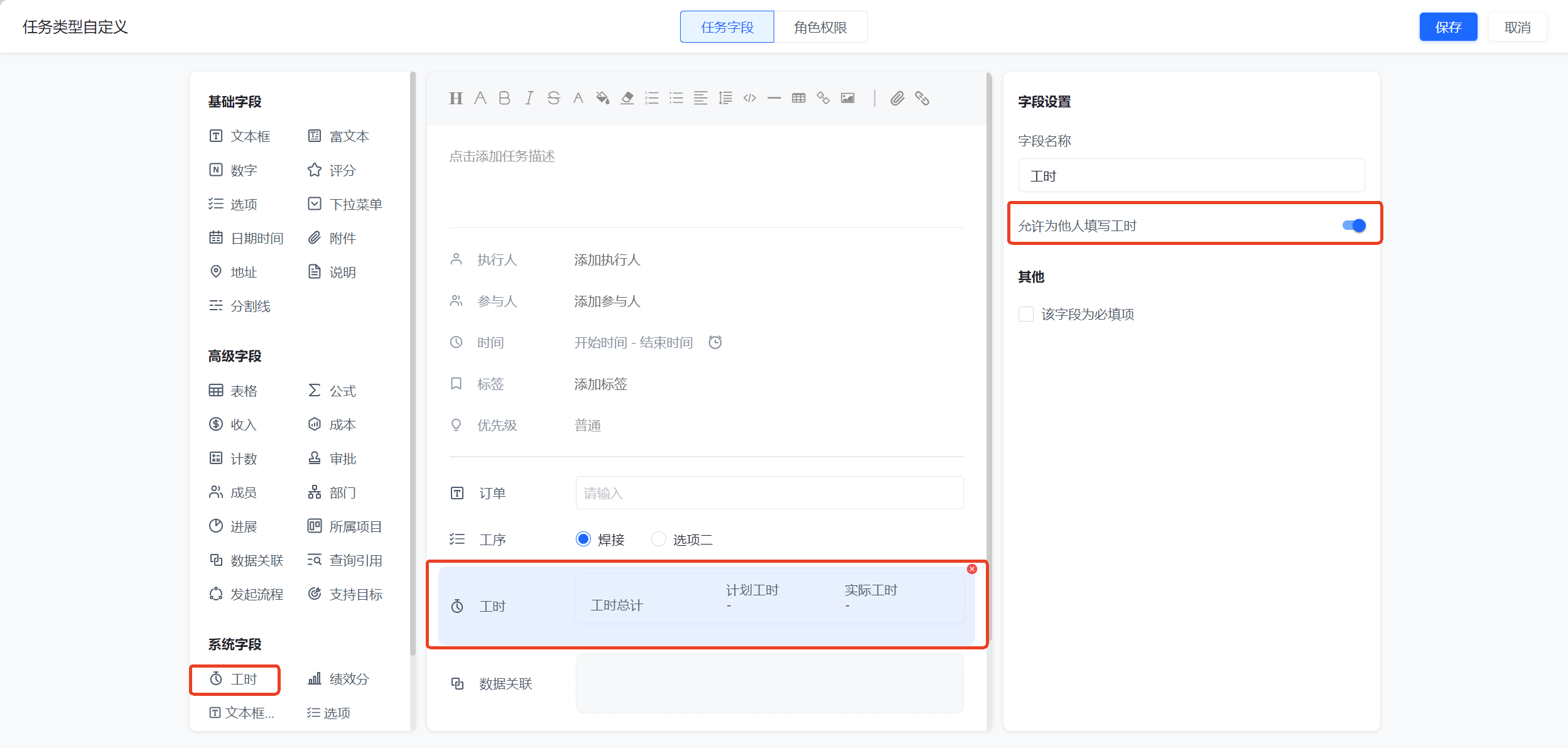
Task: Select the 表格 advanced field
Action: pyautogui.click(x=234, y=391)
